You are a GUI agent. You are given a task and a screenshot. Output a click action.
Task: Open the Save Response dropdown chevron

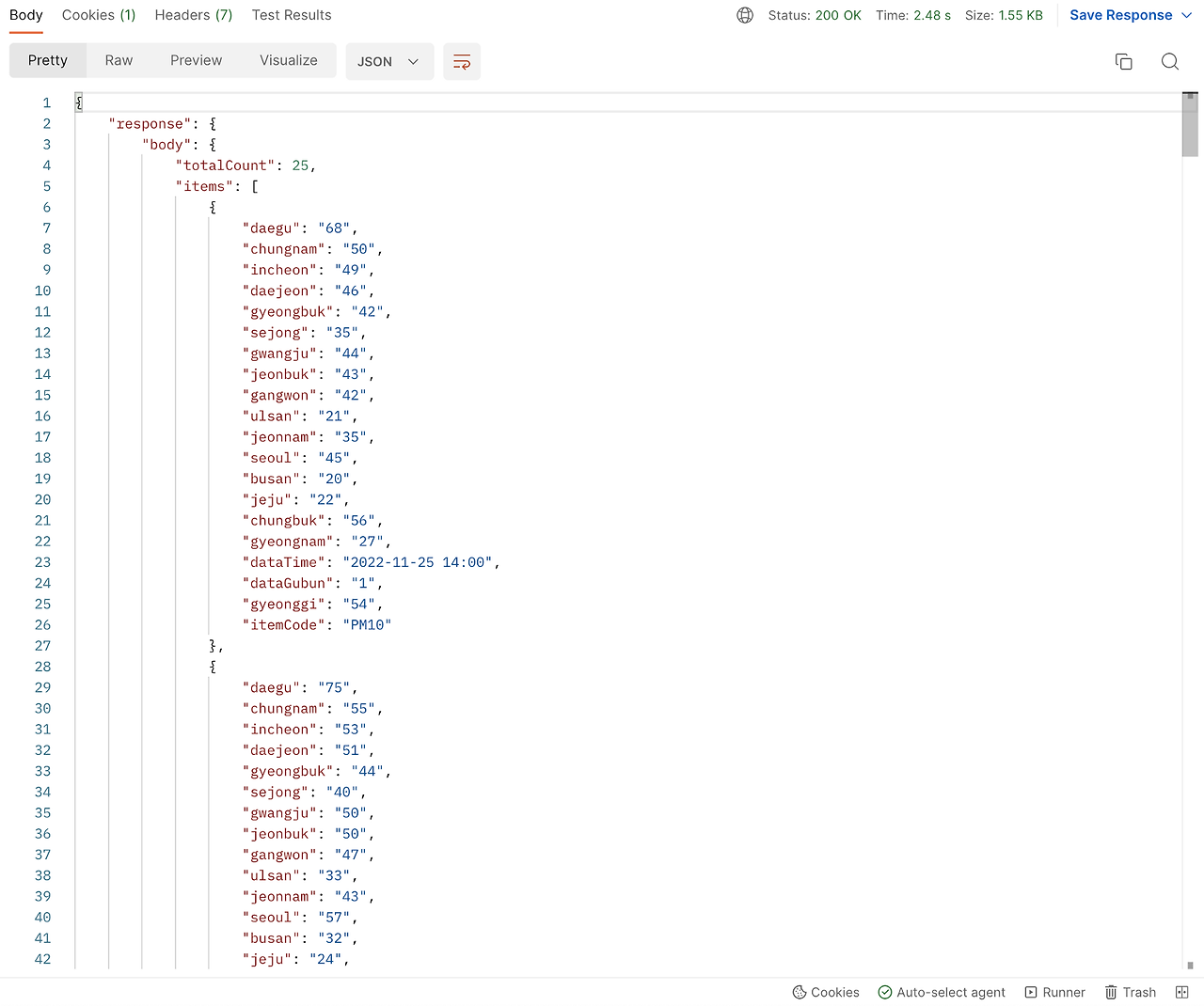click(x=1187, y=15)
